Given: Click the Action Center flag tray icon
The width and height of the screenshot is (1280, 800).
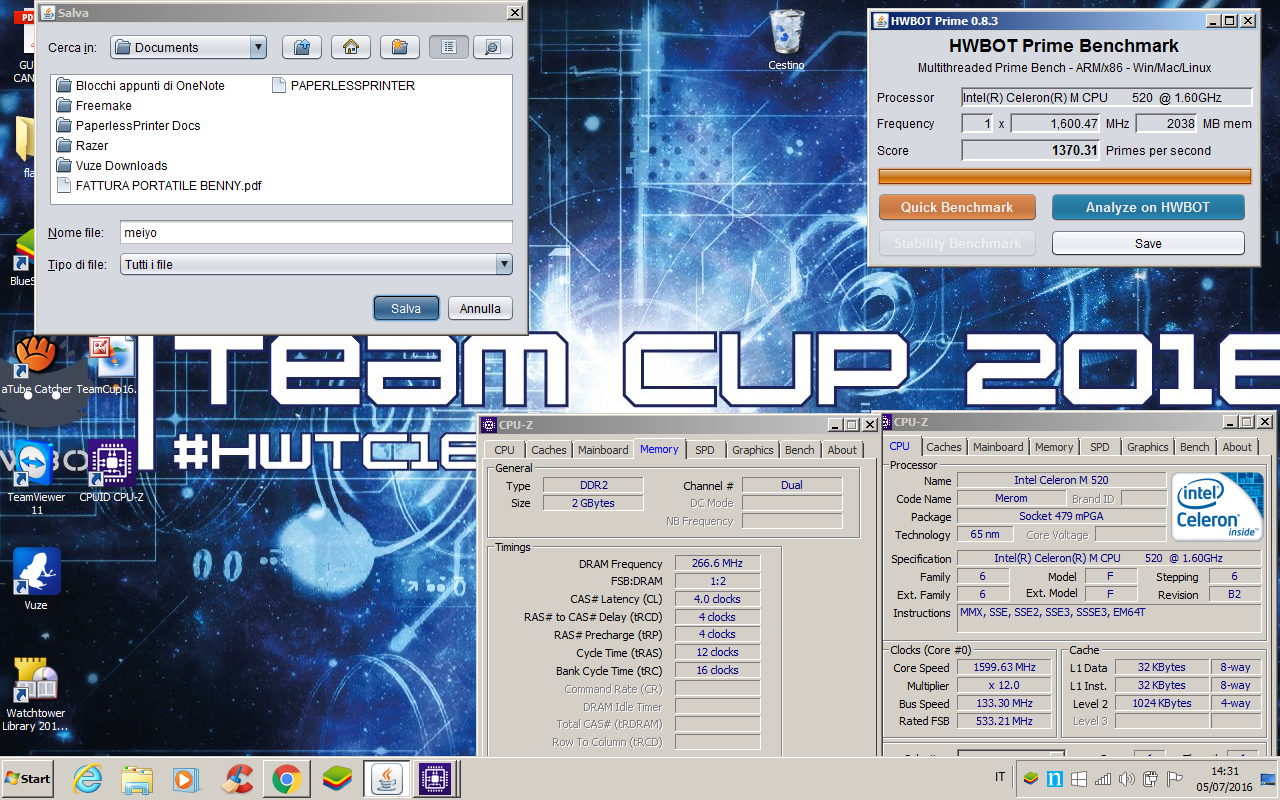Looking at the screenshot, I should (1175, 778).
